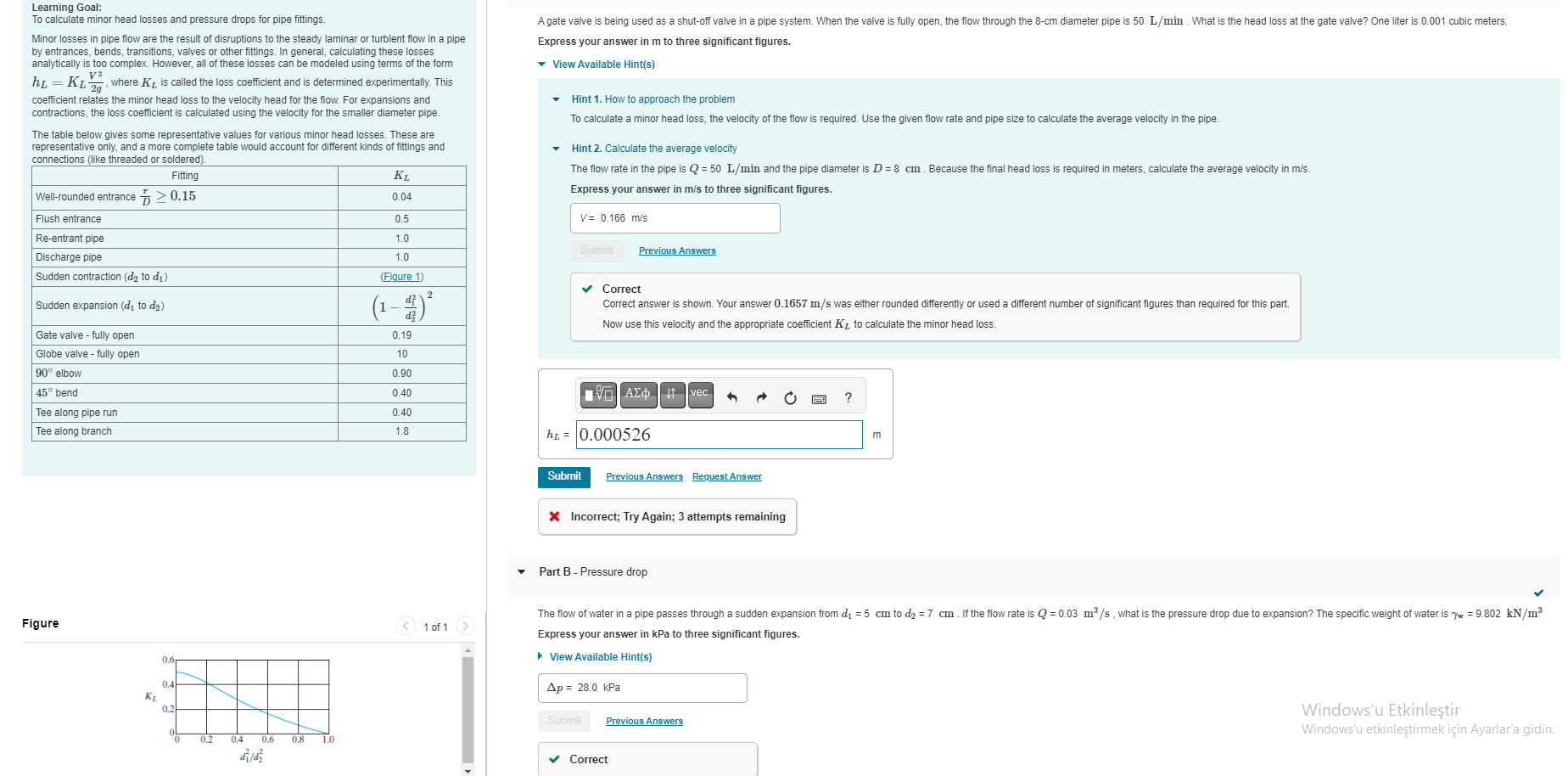The height and width of the screenshot is (776, 1568).
Task: Click the 'Incorrect; Try Again' feedback message
Action: click(668, 517)
